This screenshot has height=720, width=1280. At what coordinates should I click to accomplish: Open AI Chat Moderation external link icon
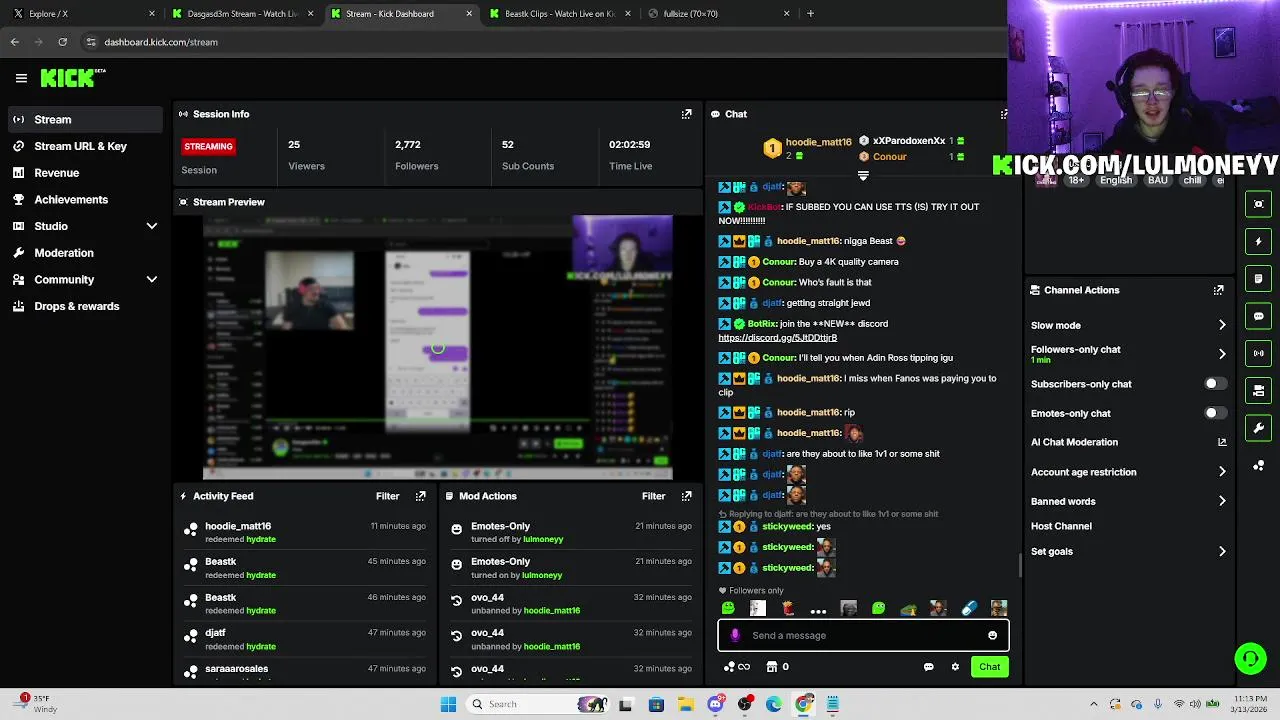[1222, 442]
